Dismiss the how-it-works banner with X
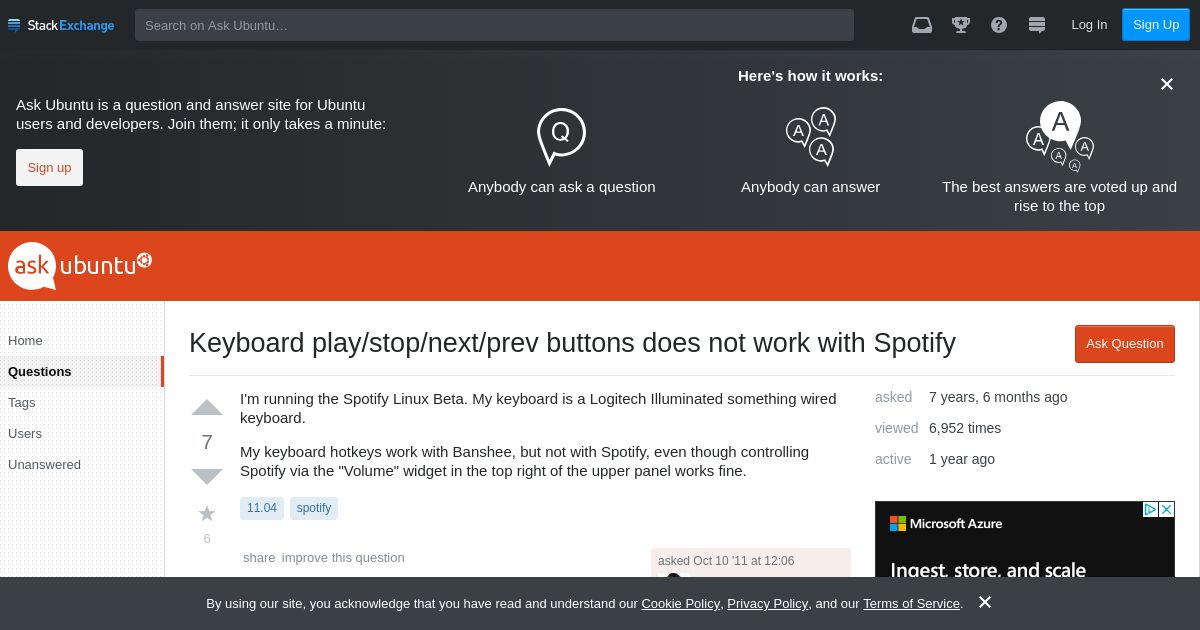 (1166, 84)
